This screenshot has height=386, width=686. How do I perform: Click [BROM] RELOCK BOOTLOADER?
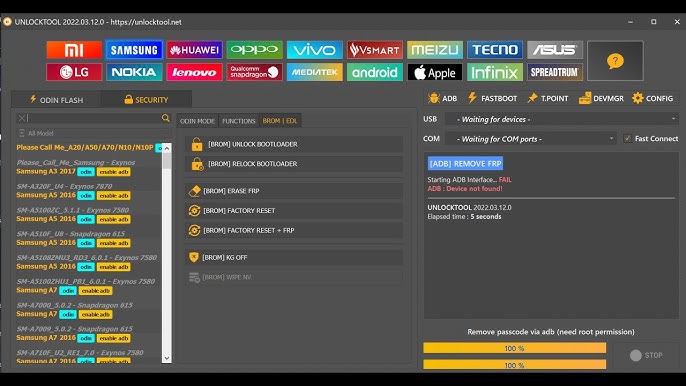294,164
